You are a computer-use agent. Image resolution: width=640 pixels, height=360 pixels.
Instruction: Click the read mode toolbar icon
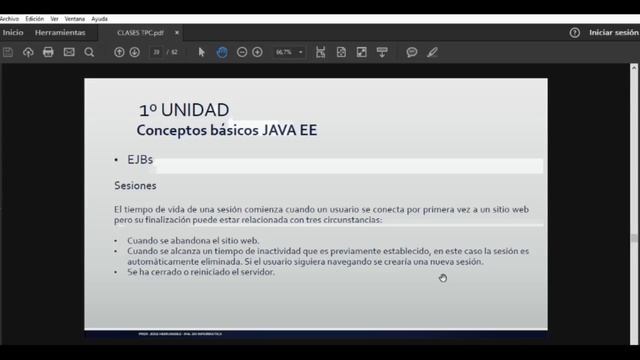pos(382,52)
